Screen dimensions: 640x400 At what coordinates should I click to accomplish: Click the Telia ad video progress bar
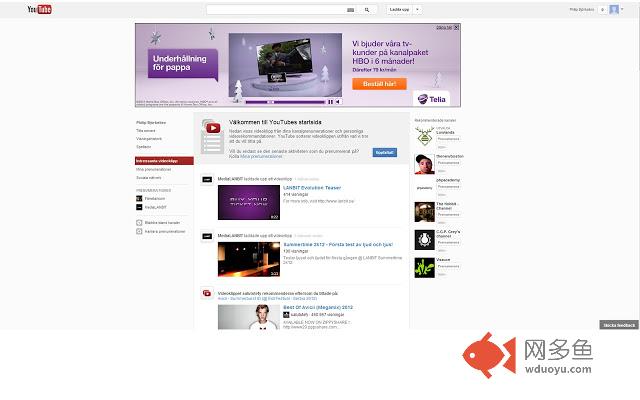tap(284, 102)
